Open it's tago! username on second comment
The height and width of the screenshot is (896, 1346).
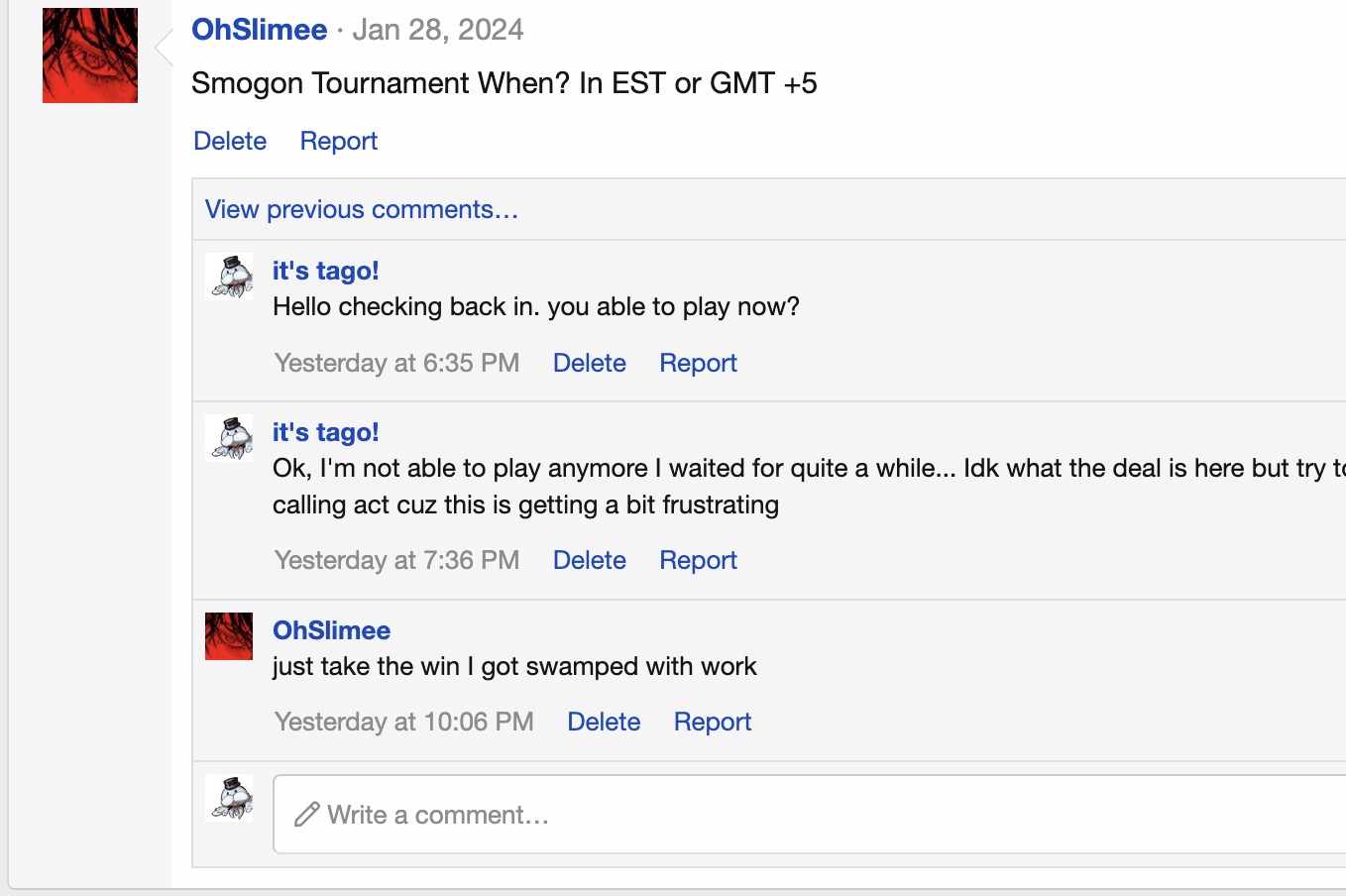325,432
